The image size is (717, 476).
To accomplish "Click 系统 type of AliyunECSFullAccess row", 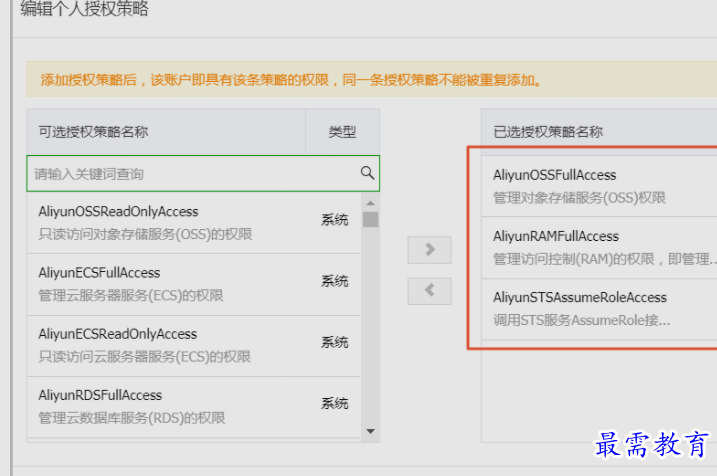I will [335, 281].
